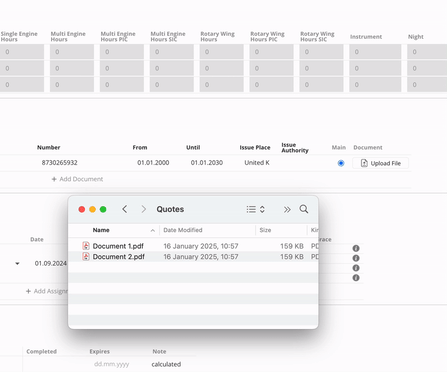
Task: Sort Finder files by Date Modified
Action: pyautogui.click(x=183, y=230)
